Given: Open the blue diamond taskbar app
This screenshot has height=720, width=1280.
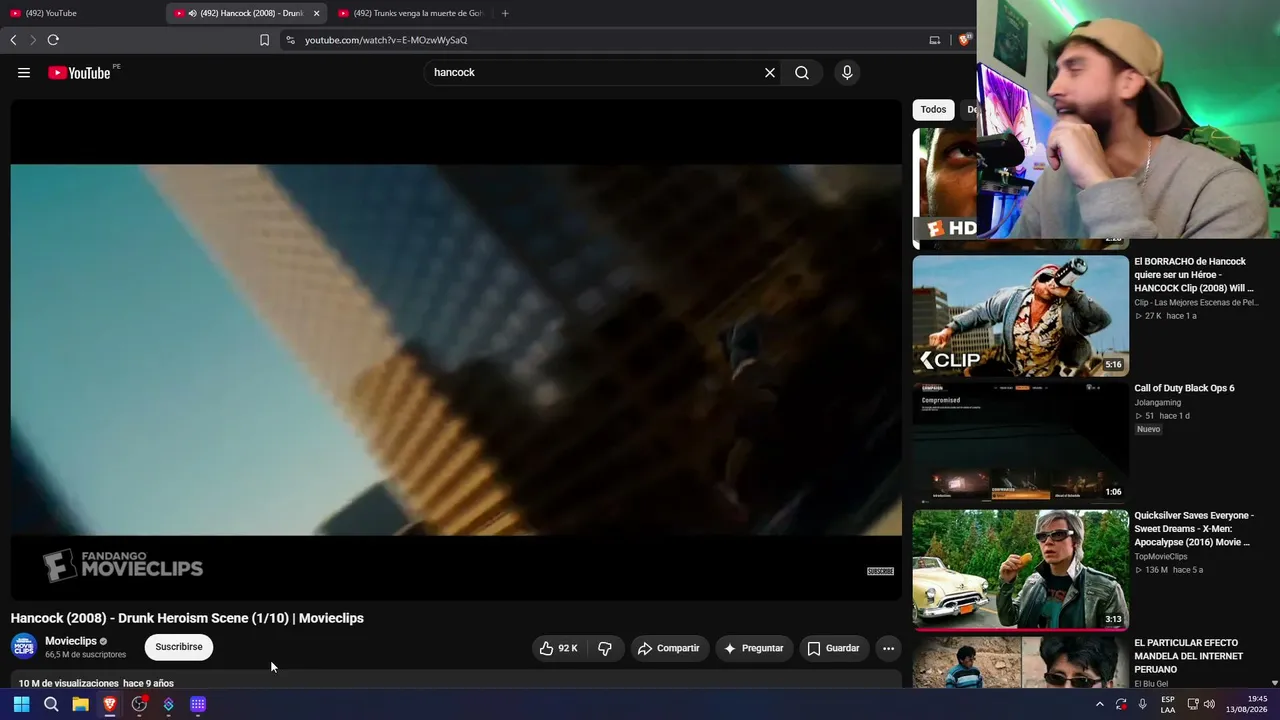Looking at the screenshot, I should tap(168, 704).
